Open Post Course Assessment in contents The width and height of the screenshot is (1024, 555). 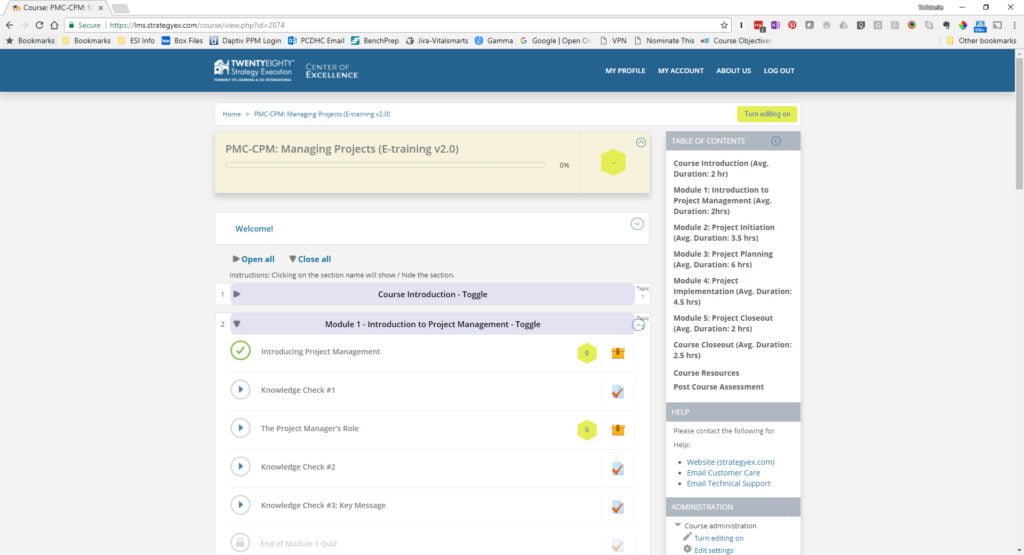tap(718, 387)
